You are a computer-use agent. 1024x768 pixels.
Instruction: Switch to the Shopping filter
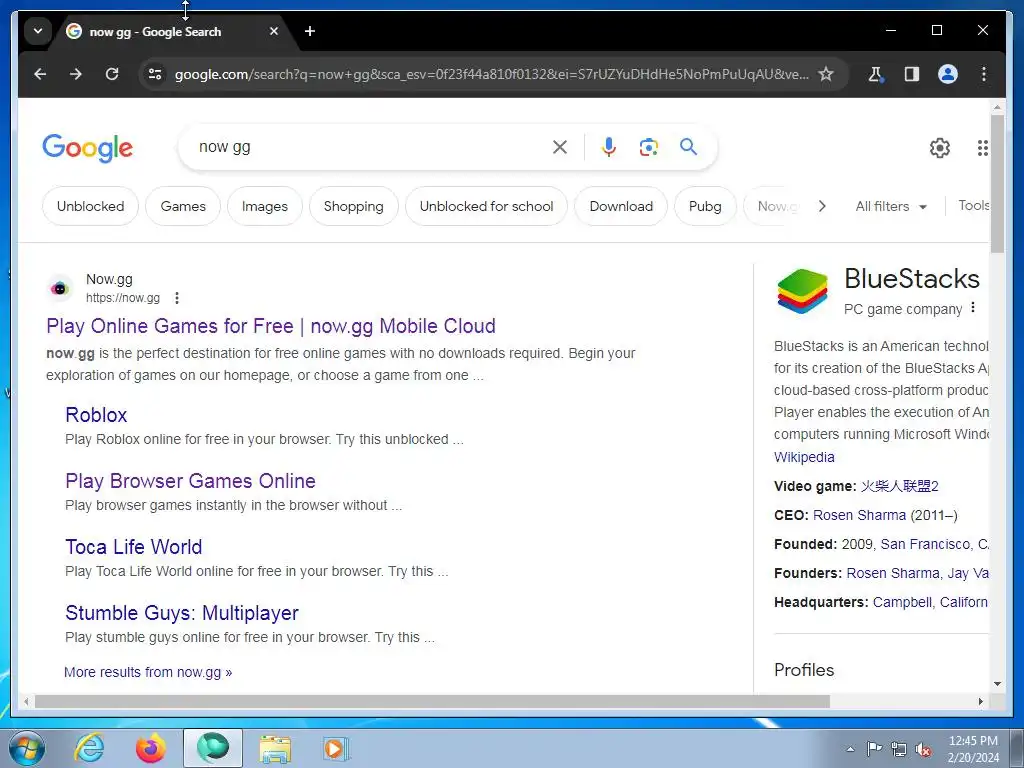tap(353, 206)
